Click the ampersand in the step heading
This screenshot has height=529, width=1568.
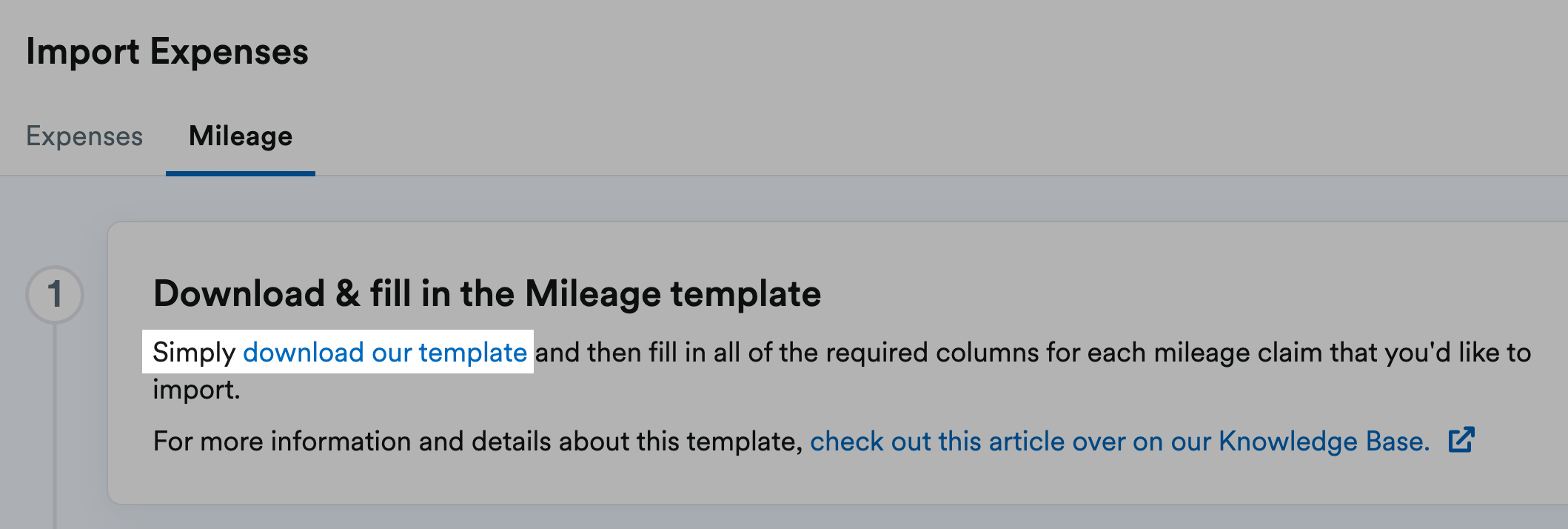pos(348,293)
